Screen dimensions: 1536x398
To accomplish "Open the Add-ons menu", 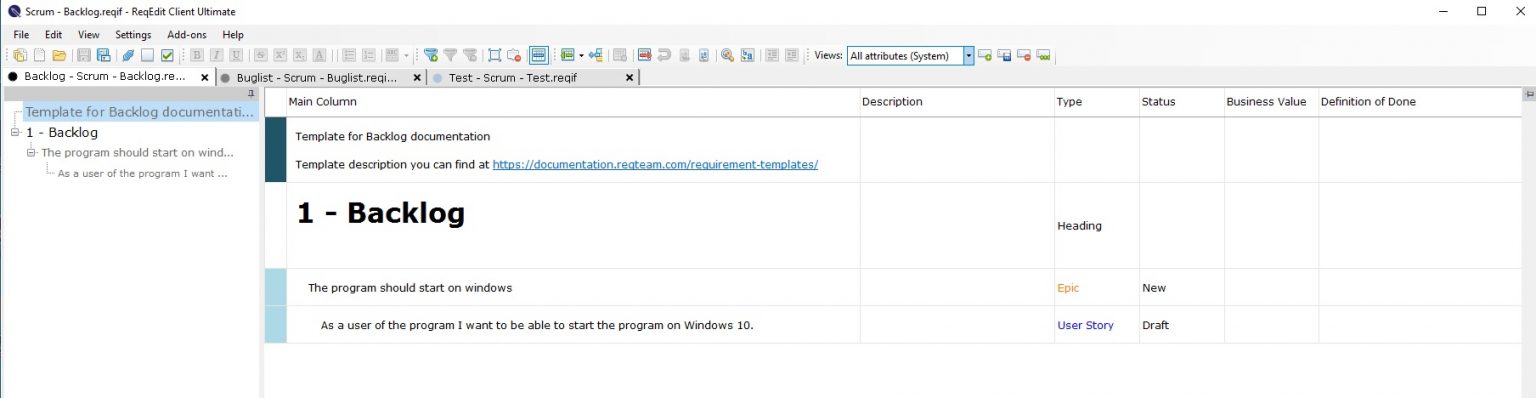I will [187, 35].
